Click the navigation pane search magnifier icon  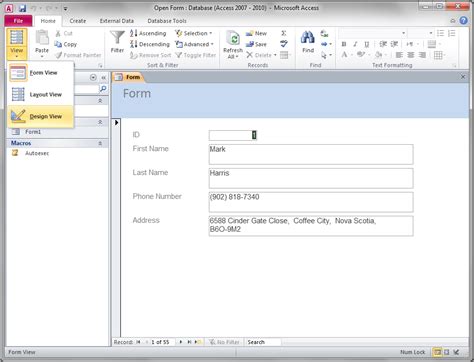[x=103, y=89]
